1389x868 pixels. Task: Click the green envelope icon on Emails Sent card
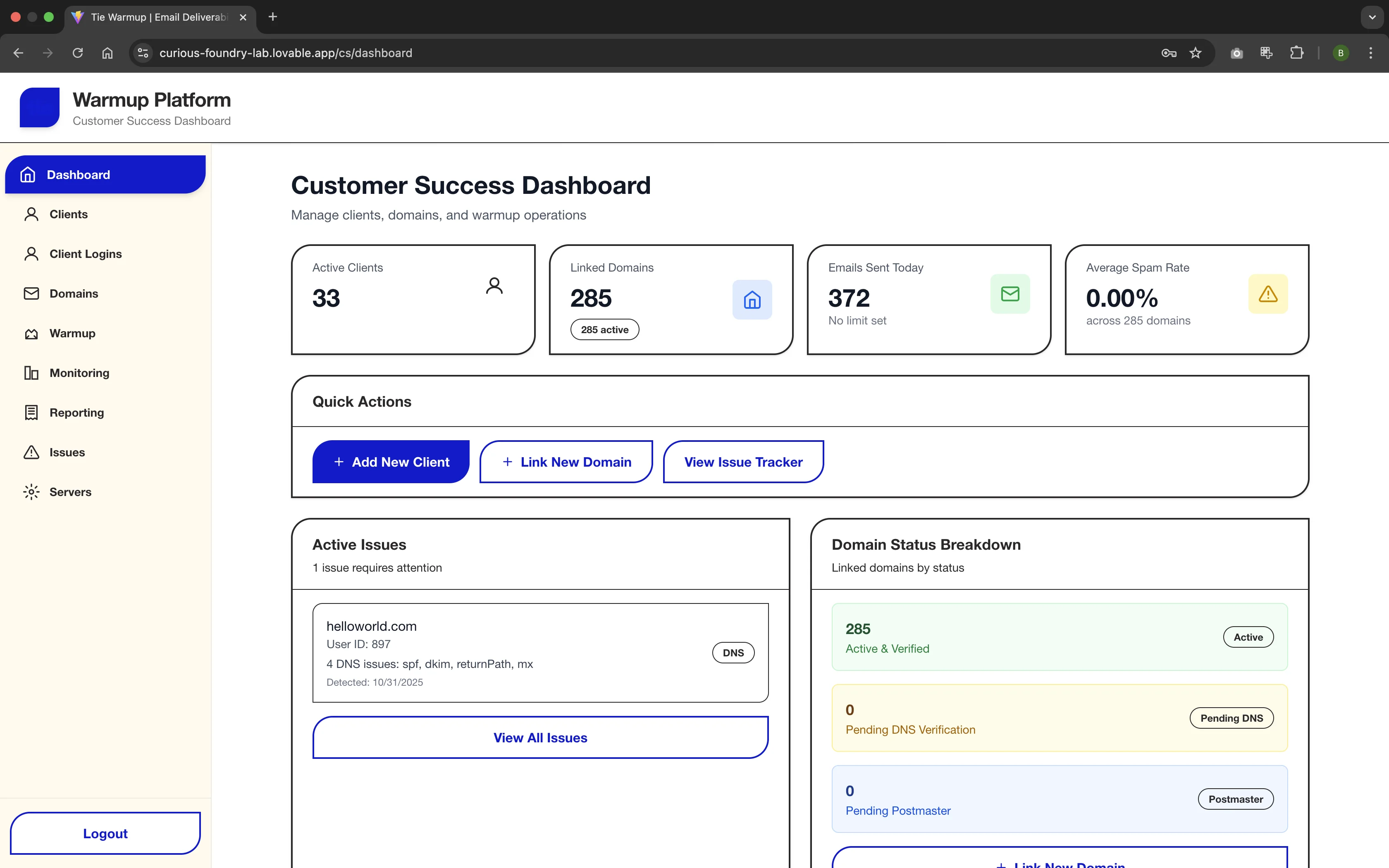tap(1010, 294)
